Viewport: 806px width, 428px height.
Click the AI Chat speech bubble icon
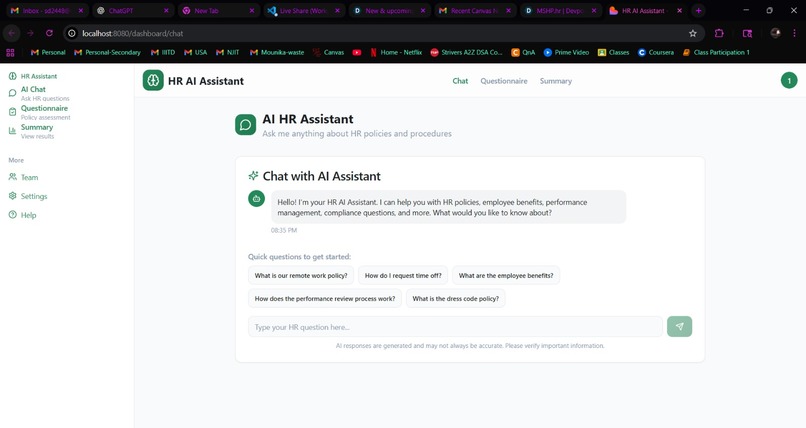12,93
